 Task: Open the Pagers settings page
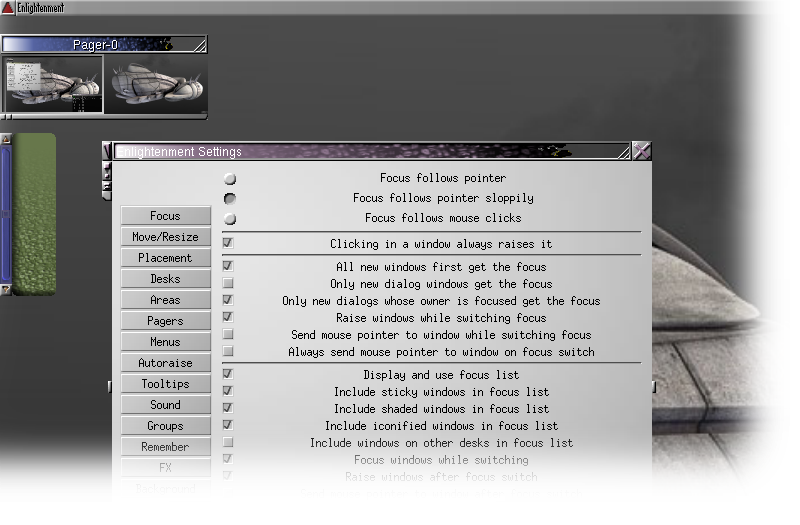pos(165,321)
